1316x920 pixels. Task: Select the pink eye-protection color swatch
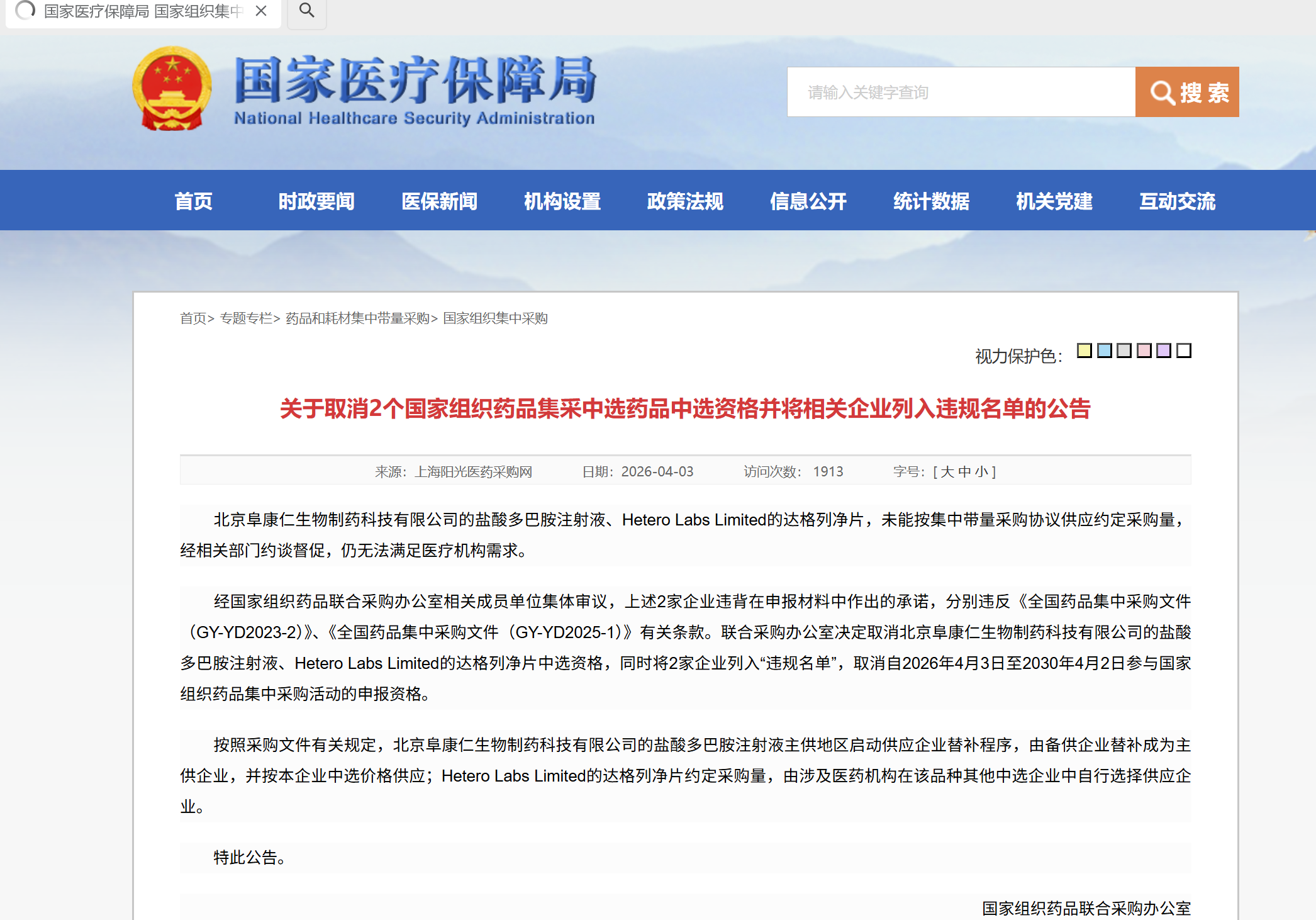click(x=1144, y=351)
